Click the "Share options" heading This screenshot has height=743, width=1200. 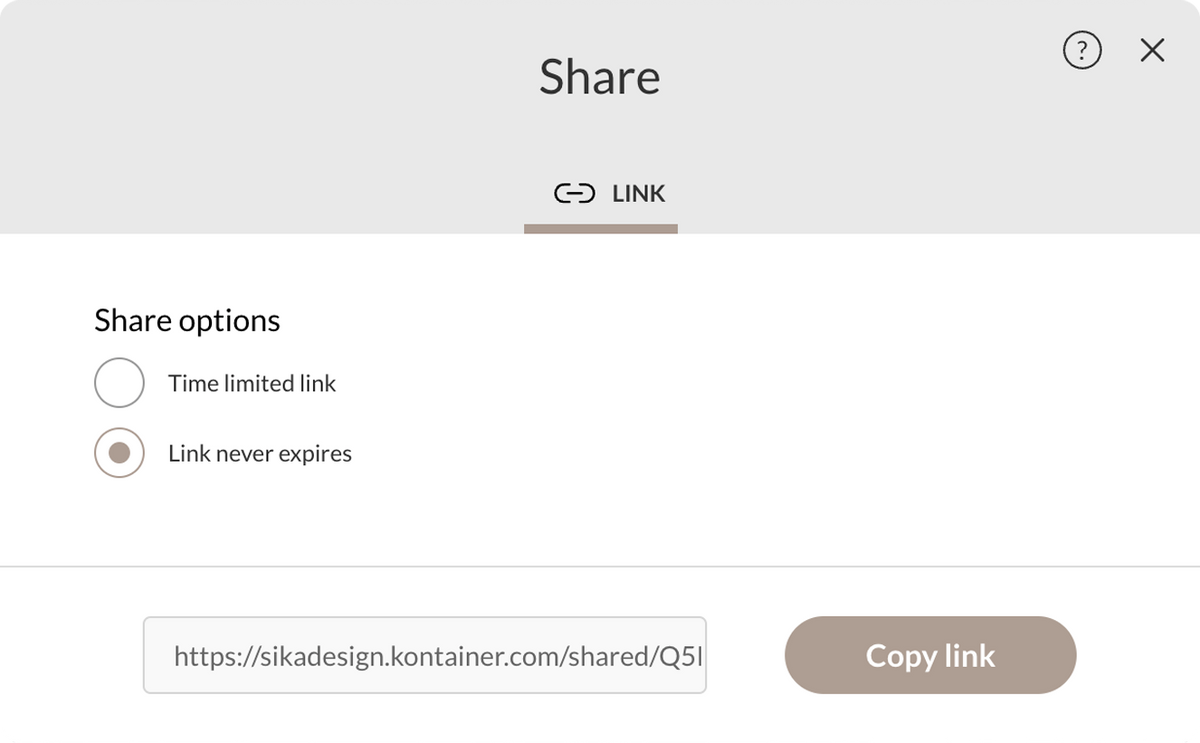click(187, 320)
